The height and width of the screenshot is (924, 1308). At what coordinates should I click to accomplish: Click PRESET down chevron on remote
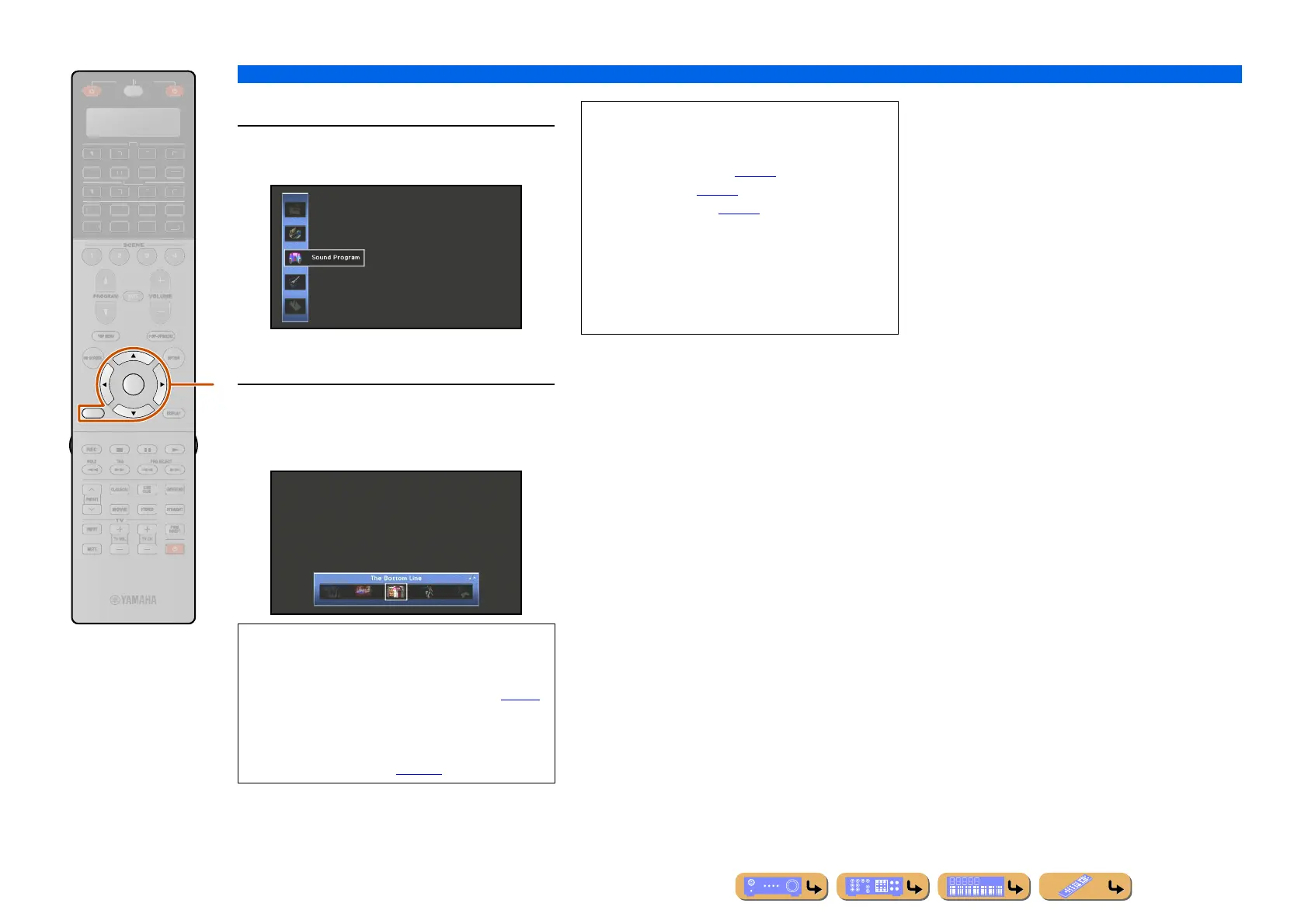pos(92,509)
